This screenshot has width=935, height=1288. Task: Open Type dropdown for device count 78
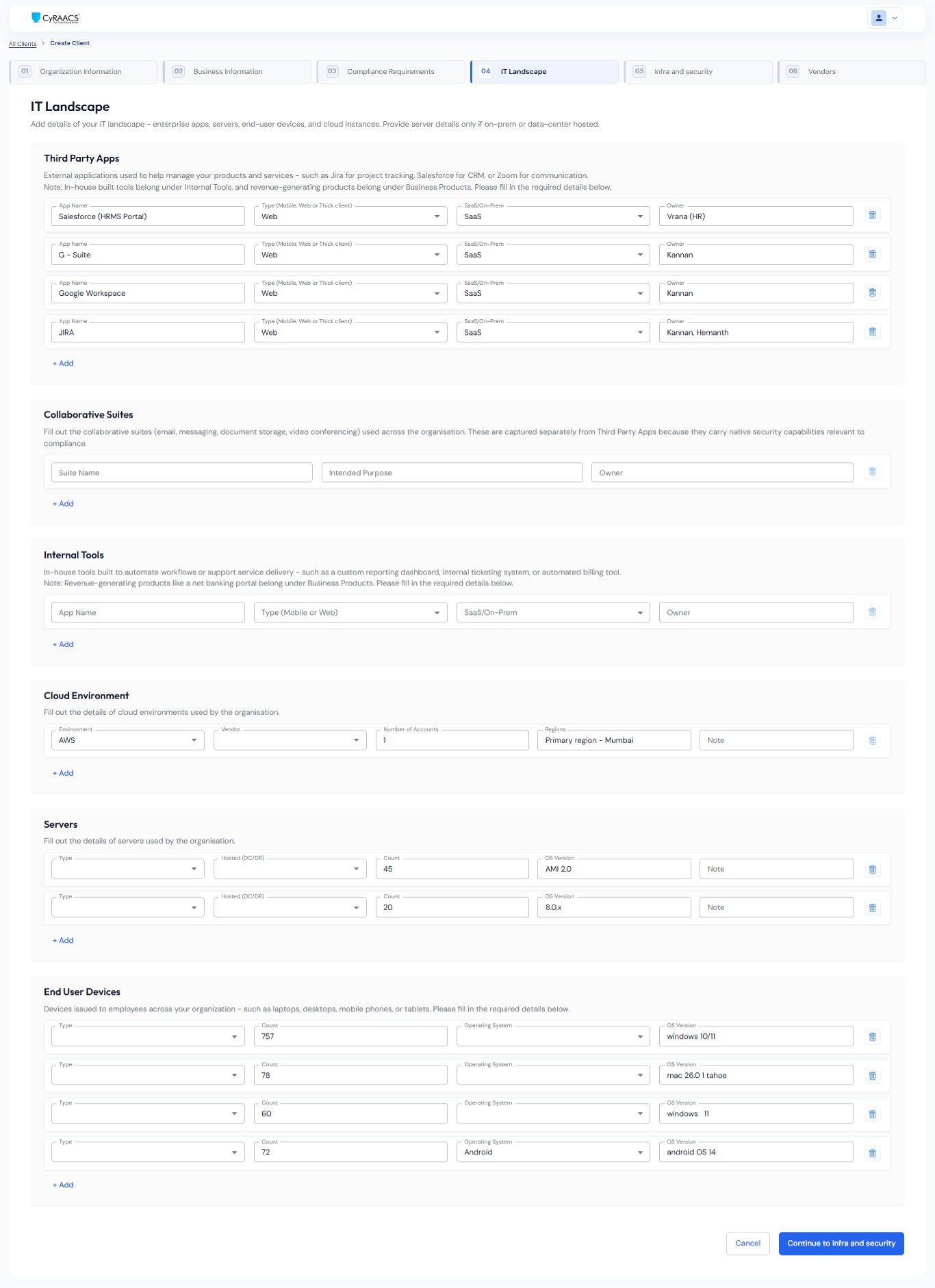148,1075
